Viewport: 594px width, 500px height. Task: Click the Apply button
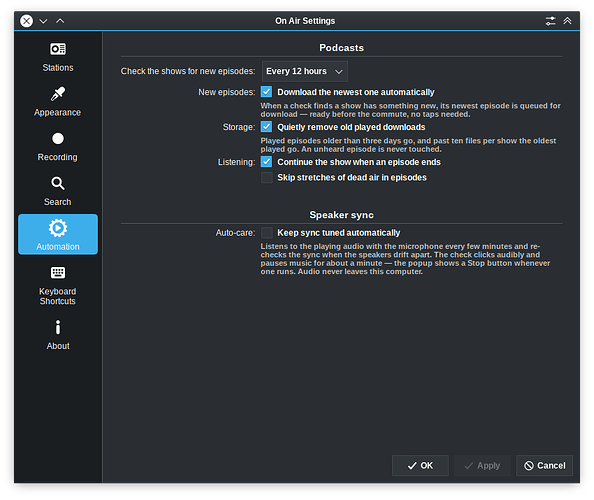pyautogui.click(x=482, y=466)
